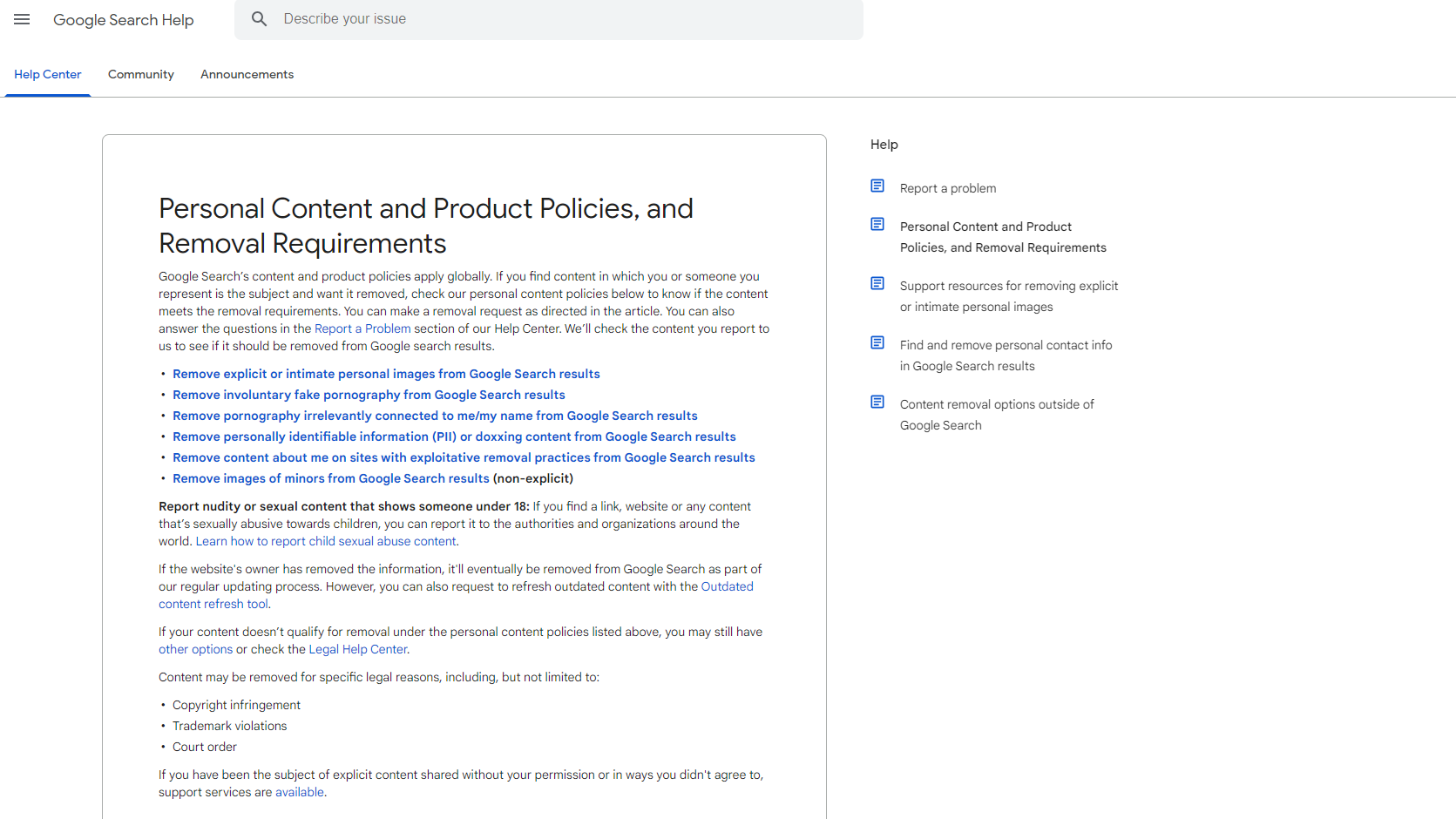
Task: Click the Help sidebar heading
Action: click(x=884, y=145)
